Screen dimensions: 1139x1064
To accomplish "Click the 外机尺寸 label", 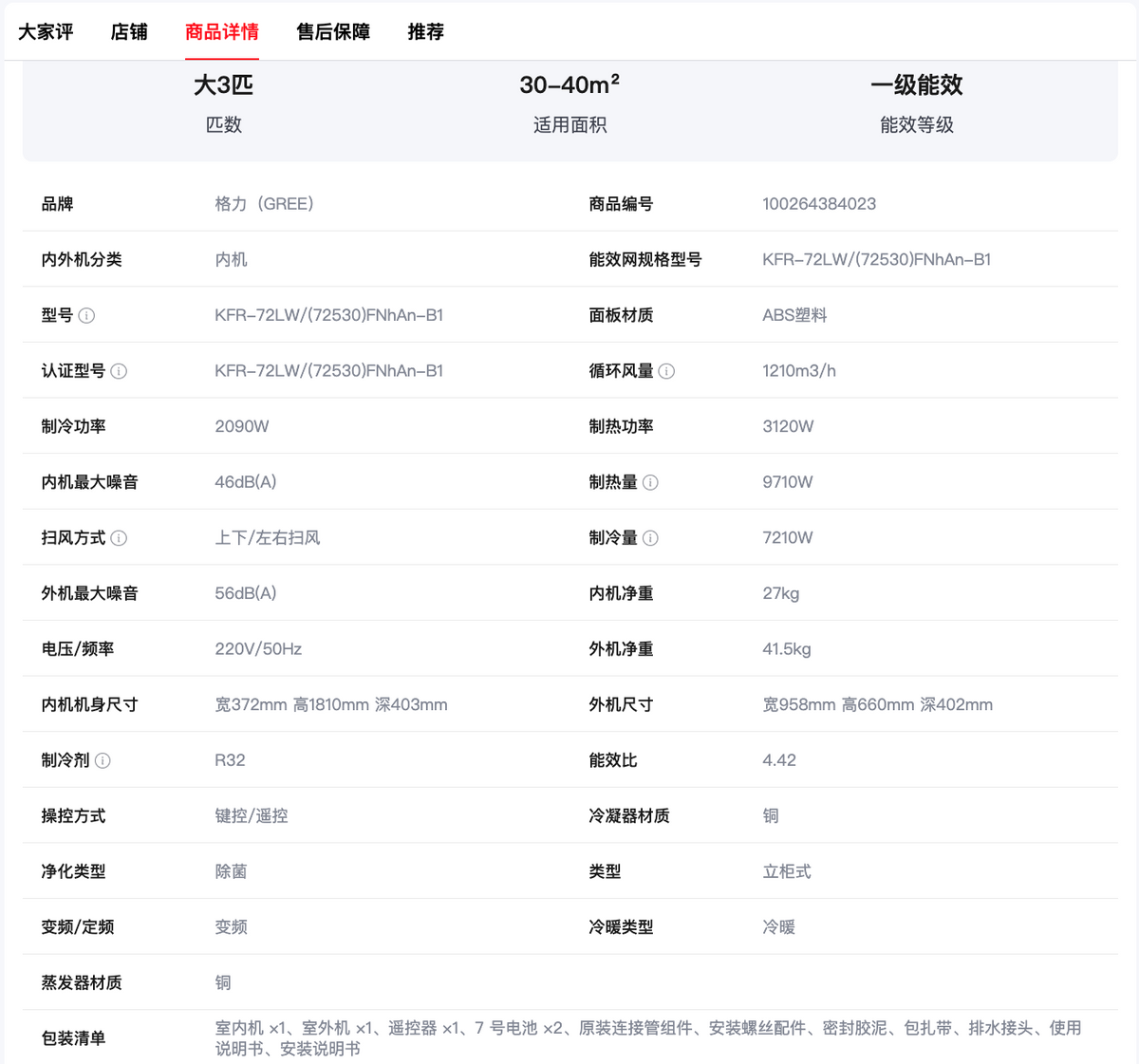I will [621, 705].
